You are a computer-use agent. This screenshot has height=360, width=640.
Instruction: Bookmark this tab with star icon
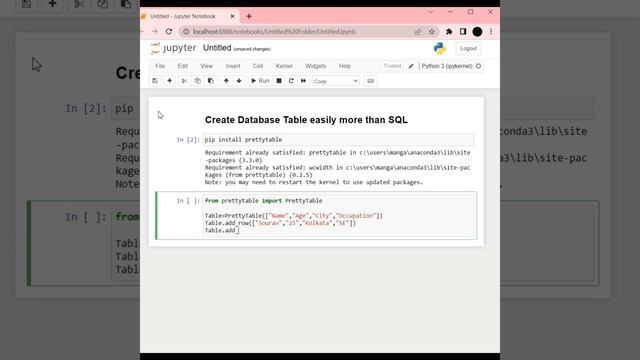pyautogui.click(x=432, y=31)
